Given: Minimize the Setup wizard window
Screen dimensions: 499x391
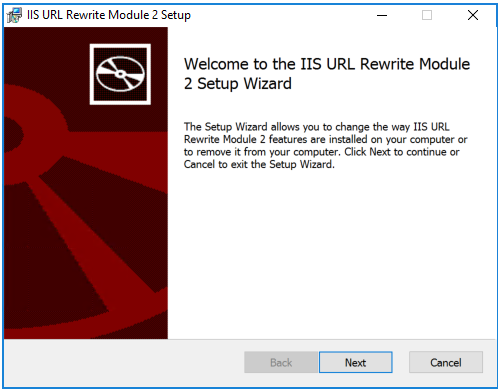Looking at the screenshot, I should pyautogui.click(x=382, y=15).
